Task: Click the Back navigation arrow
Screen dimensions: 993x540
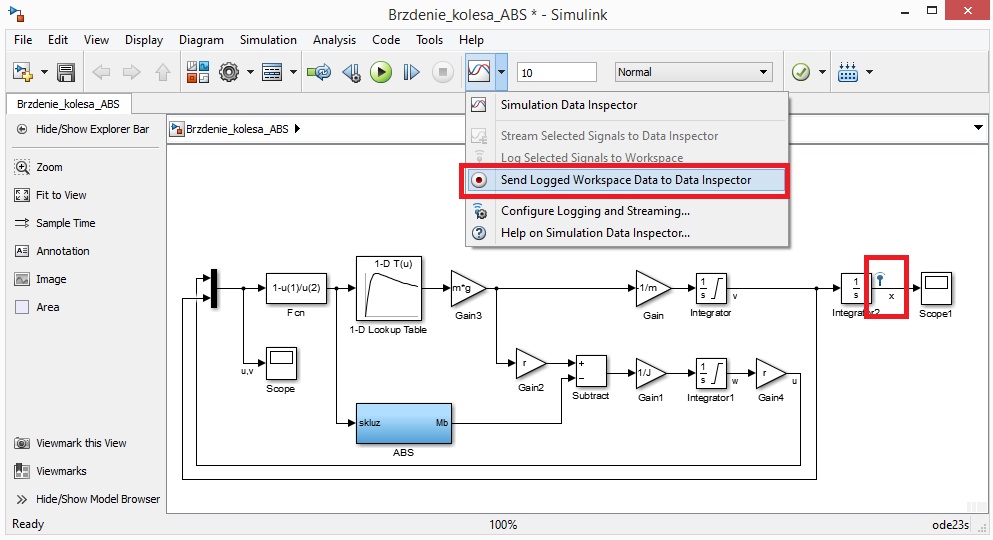Action: point(101,72)
